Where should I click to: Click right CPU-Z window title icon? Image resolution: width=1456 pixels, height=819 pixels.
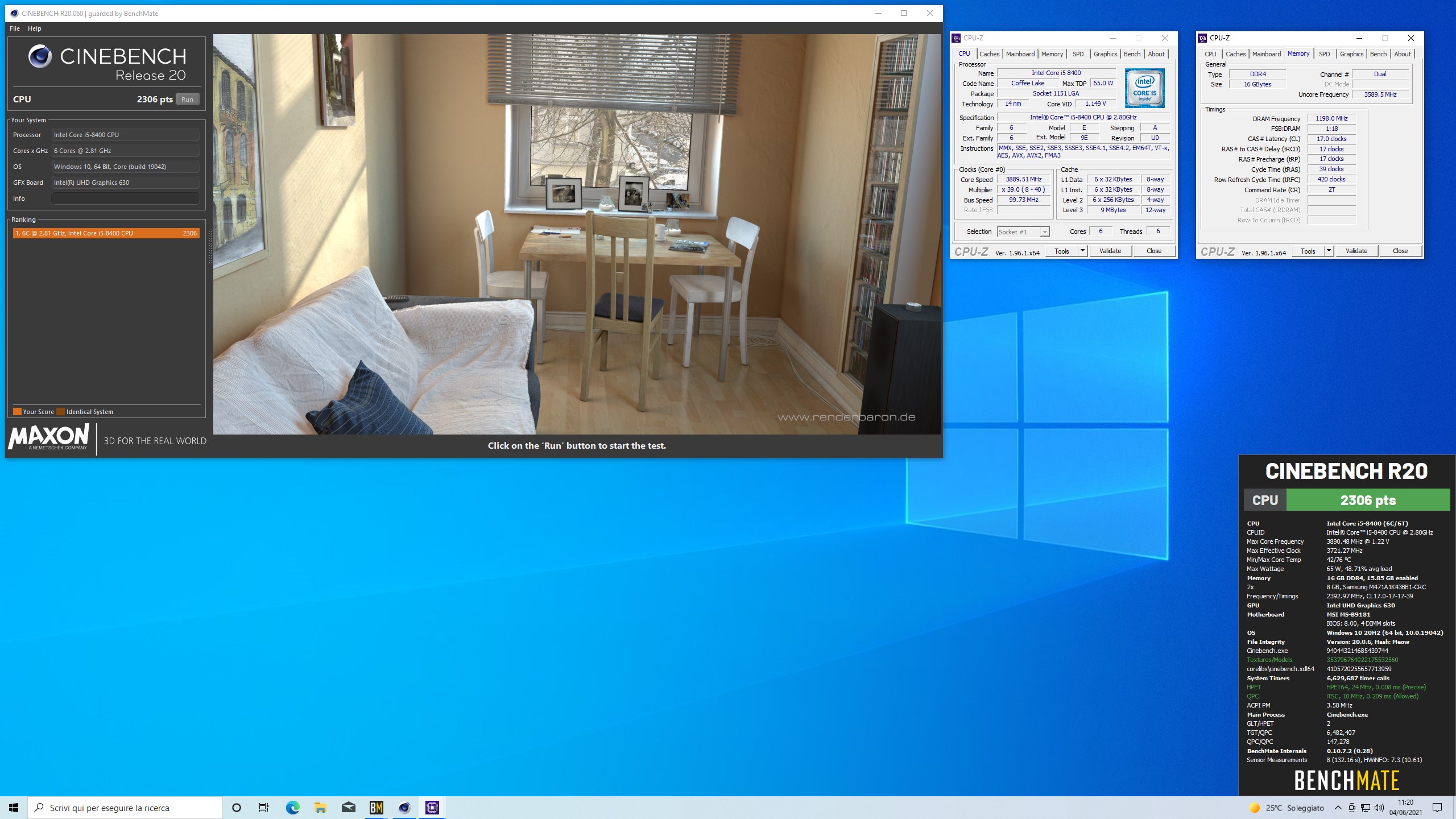coord(1202,38)
